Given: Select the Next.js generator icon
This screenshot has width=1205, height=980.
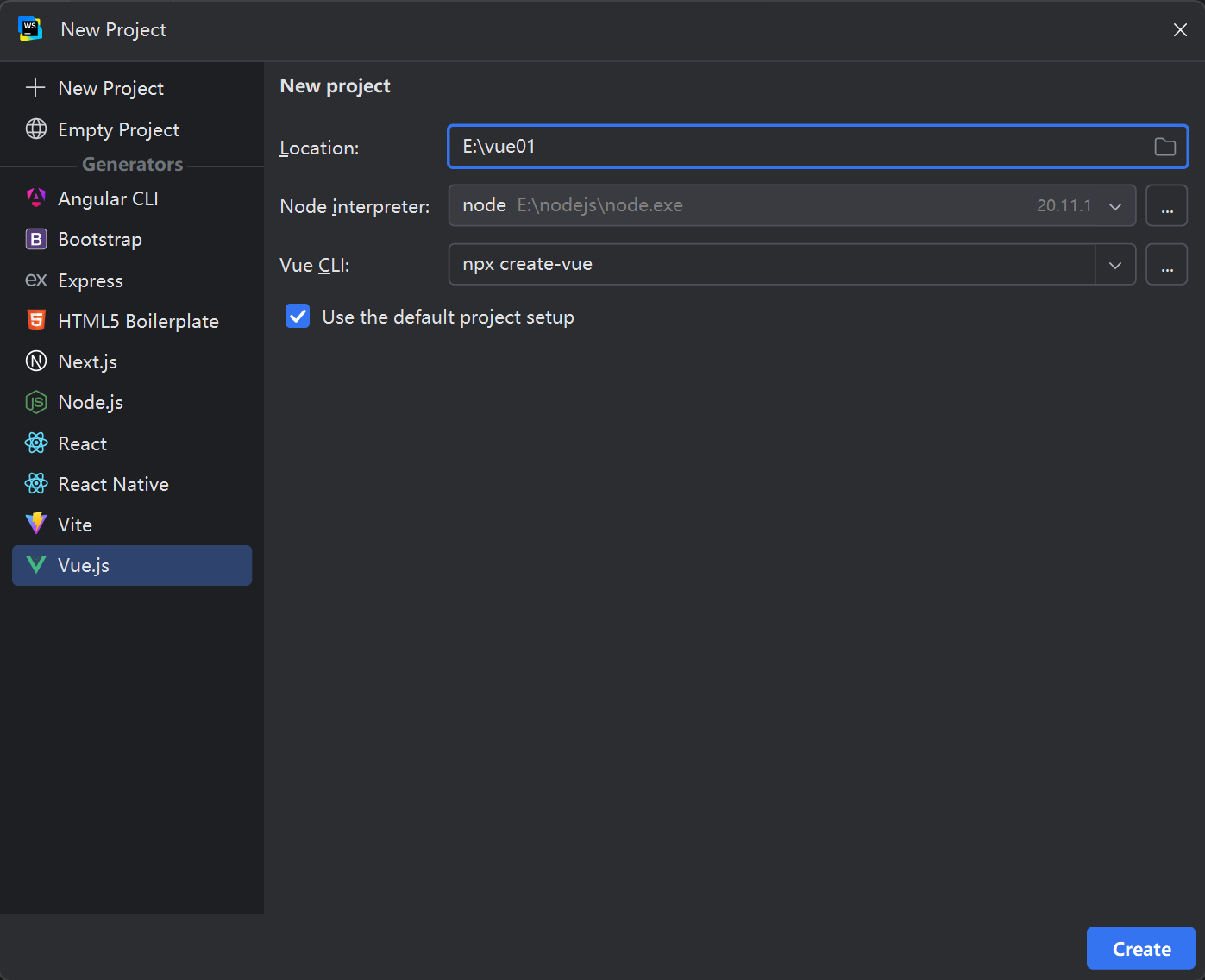Looking at the screenshot, I should coord(36,361).
